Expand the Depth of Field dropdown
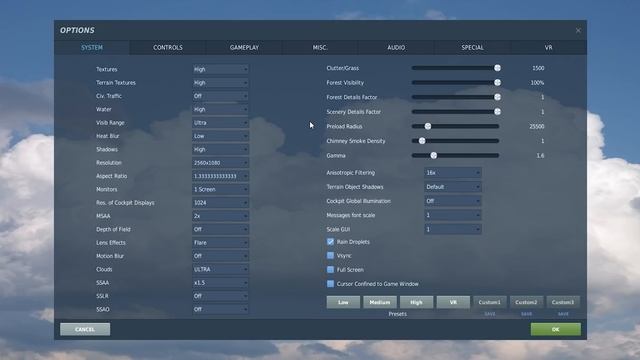Screen dimensions: 640x360 click(220, 229)
